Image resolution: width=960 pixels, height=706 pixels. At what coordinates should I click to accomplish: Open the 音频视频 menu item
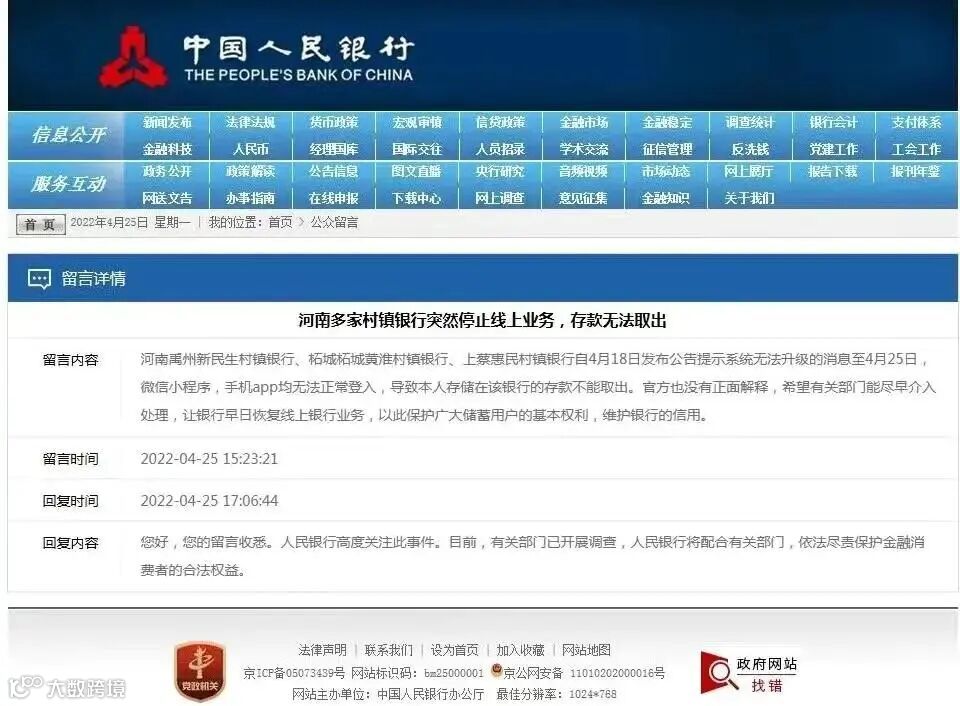point(583,171)
